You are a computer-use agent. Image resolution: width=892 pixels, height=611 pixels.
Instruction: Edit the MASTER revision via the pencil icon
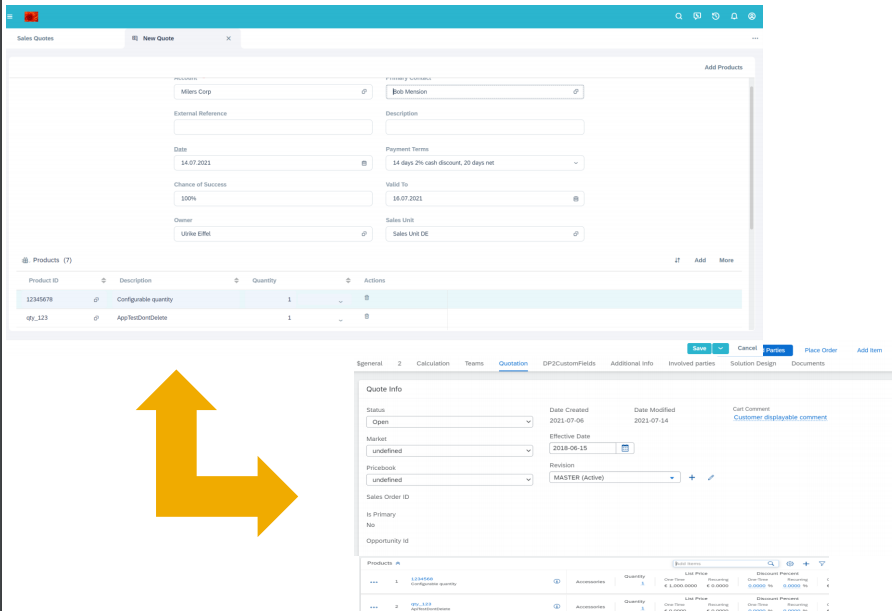[711, 478]
